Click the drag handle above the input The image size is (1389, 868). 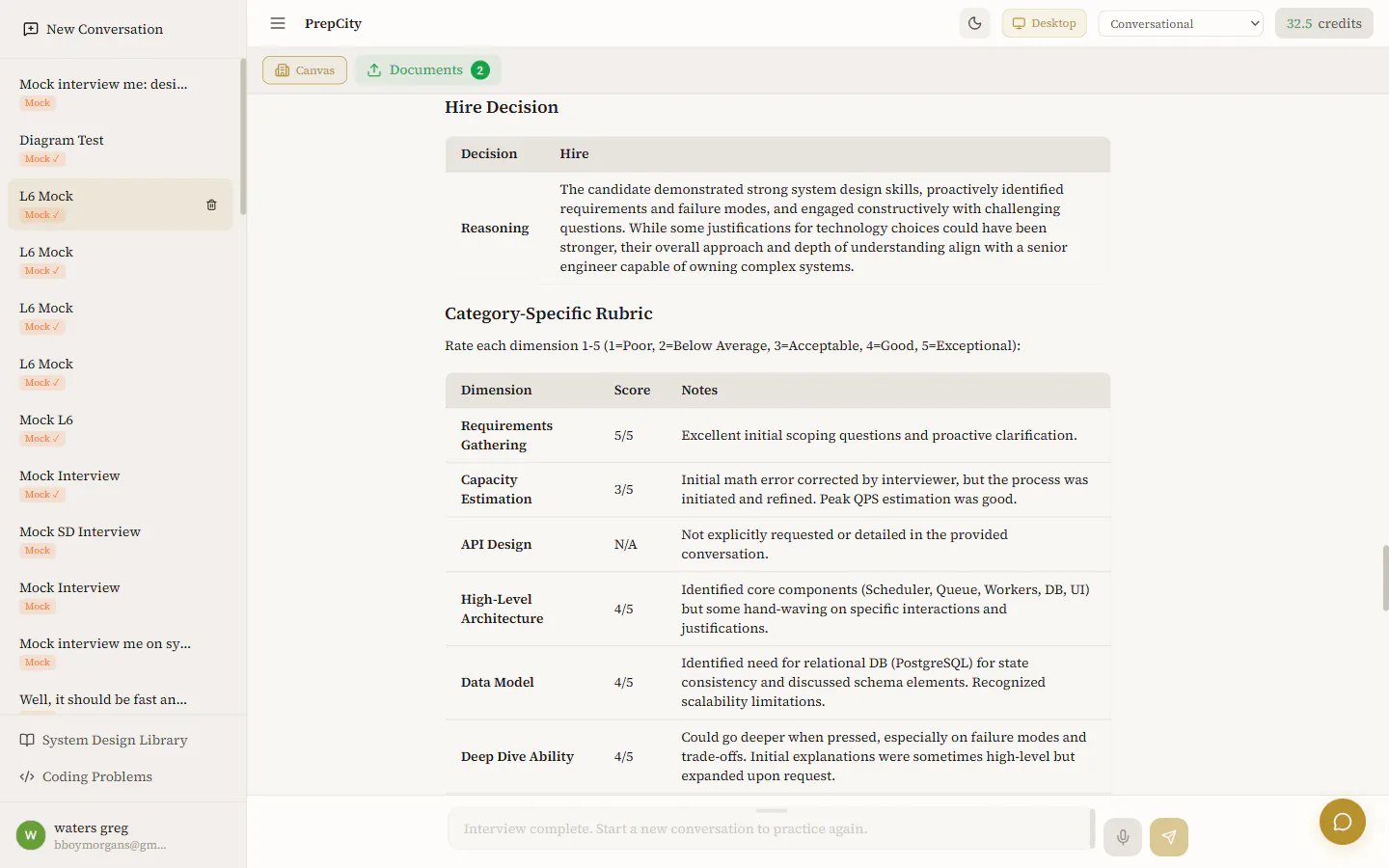tap(772, 810)
